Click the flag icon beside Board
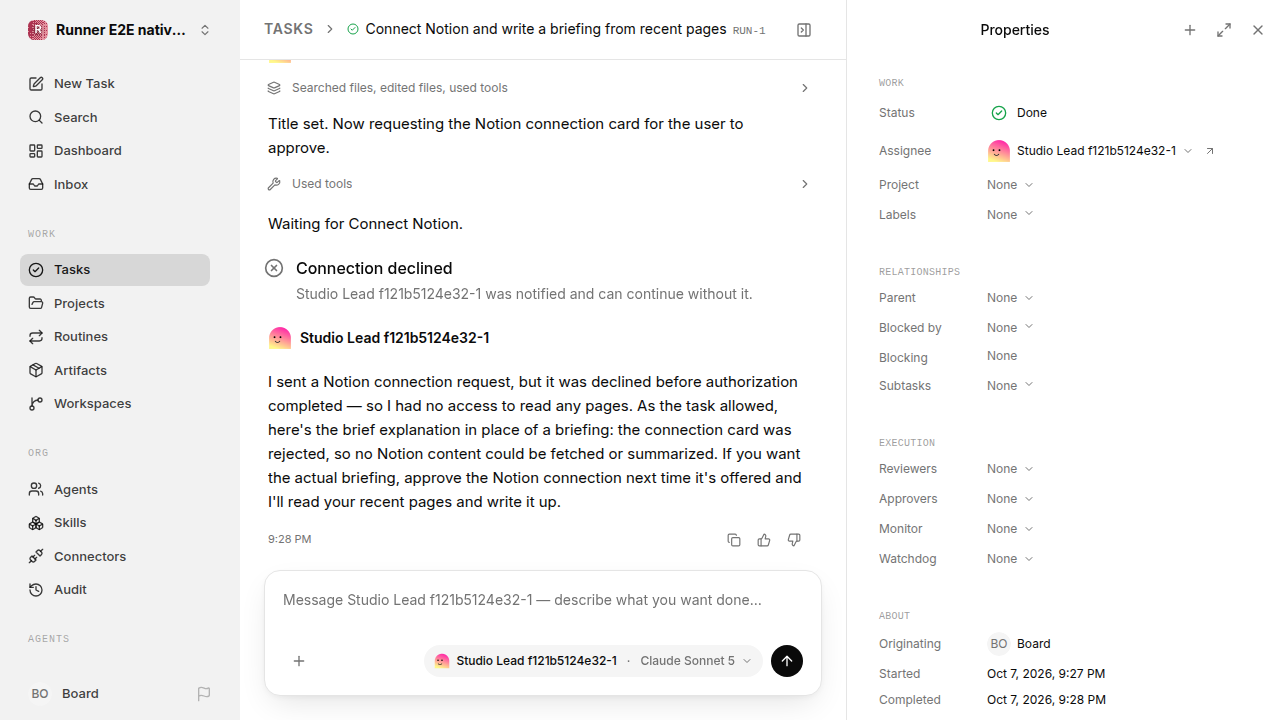Viewport: 1280px width, 720px height. pyautogui.click(x=204, y=694)
